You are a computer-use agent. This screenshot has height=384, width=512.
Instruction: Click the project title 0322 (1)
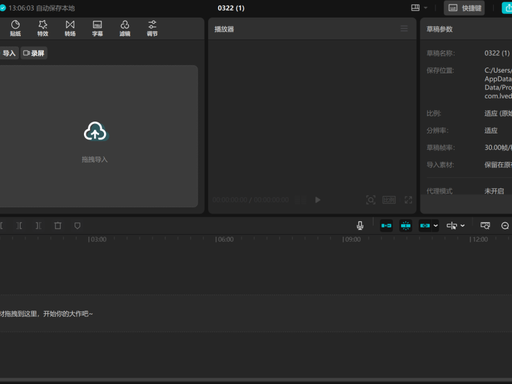tap(231, 8)
